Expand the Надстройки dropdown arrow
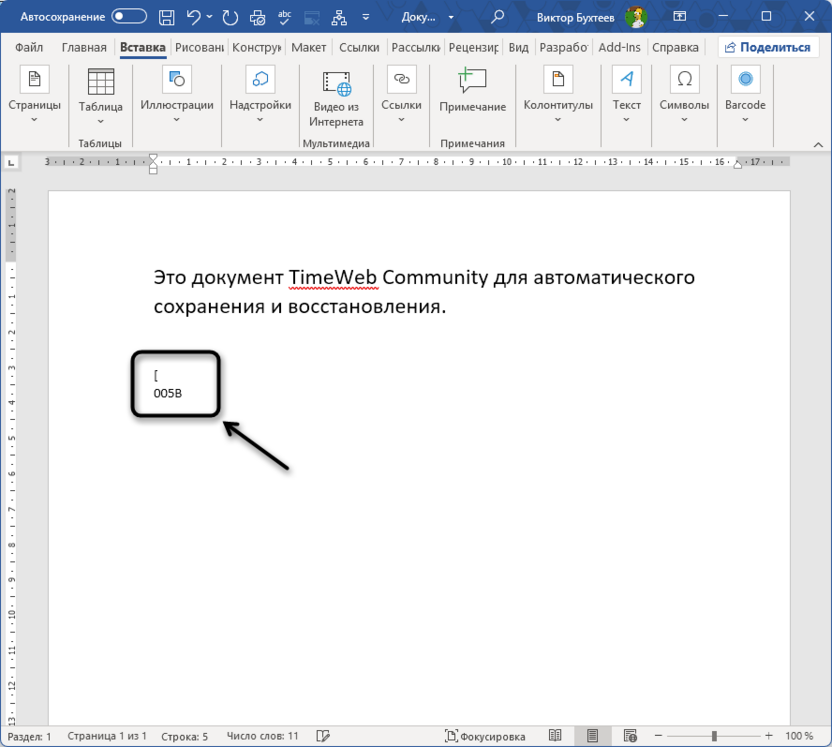This screenshot has width=832, height=747. tap(260, 120)
